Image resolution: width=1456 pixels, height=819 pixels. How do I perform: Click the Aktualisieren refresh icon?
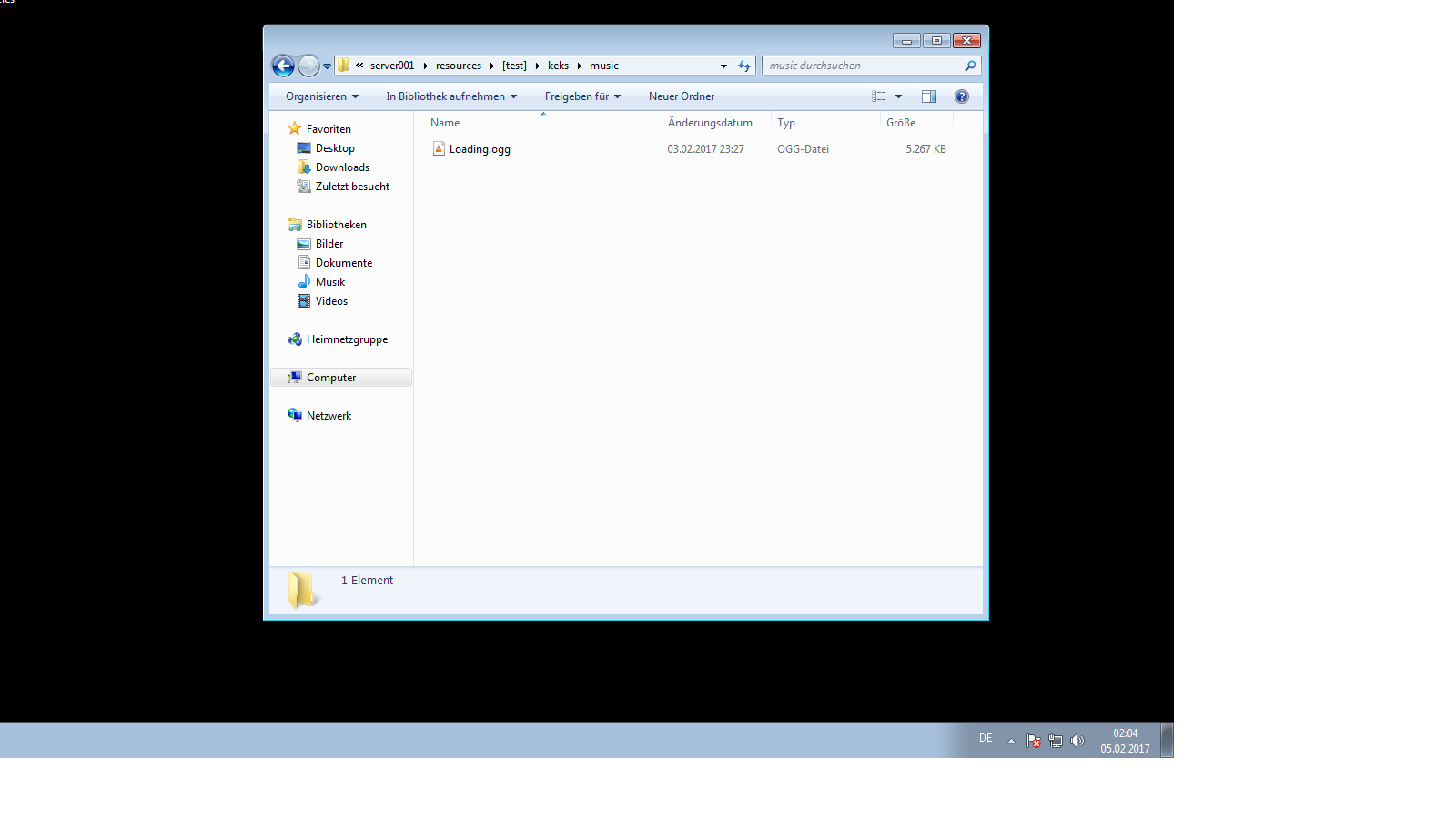(x=744, y=66)
